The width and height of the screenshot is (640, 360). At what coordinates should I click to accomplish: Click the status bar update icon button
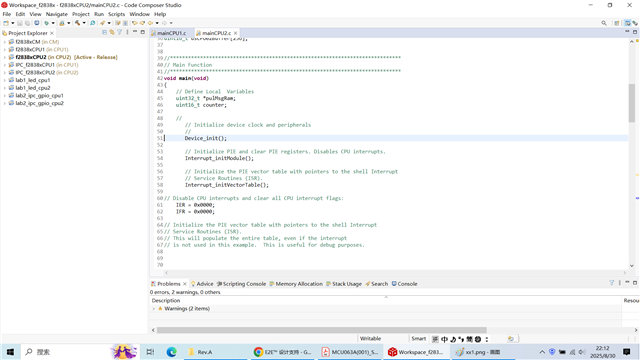point(511,339)
